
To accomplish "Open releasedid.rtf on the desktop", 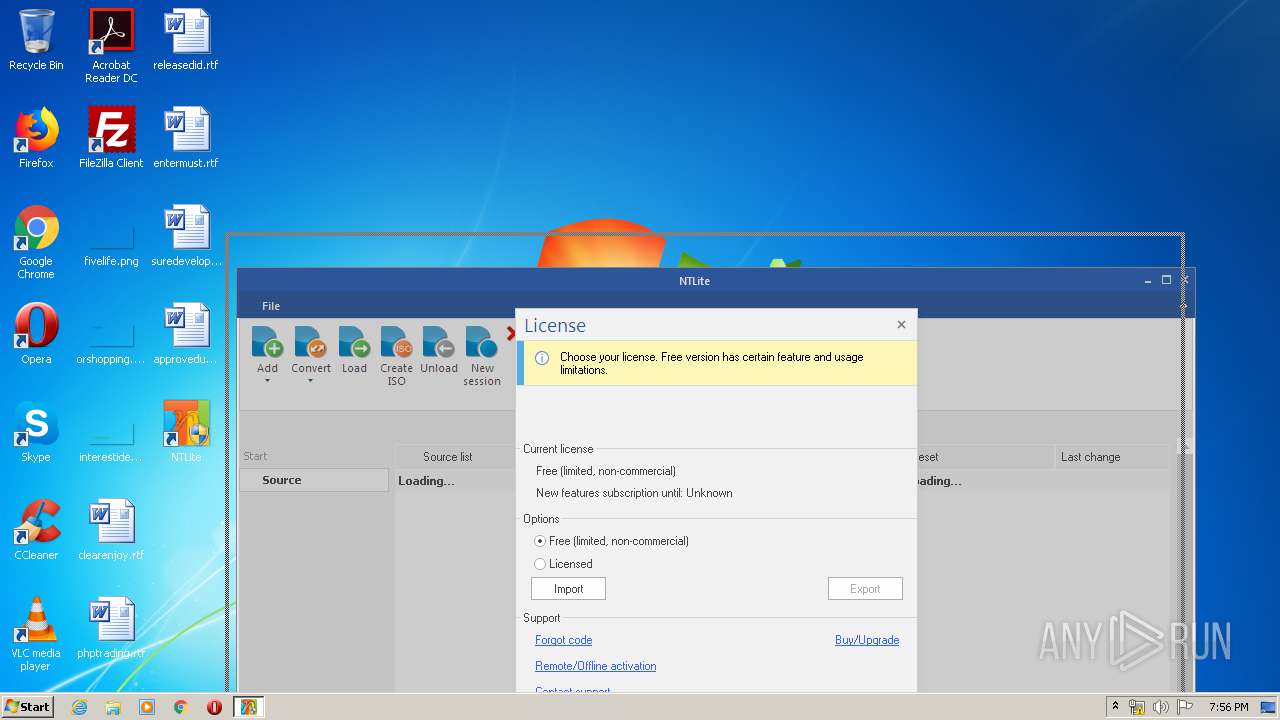I will (x=186, y=40).
